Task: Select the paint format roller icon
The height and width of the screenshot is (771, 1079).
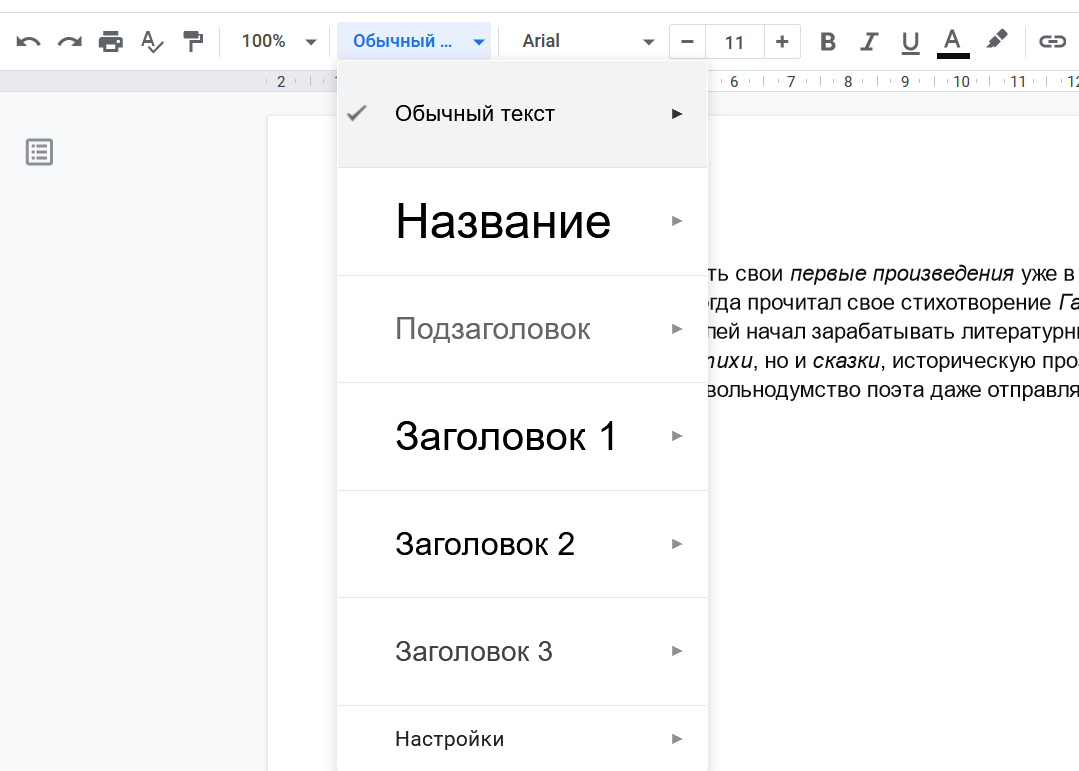Action: (x=192, y=41)
